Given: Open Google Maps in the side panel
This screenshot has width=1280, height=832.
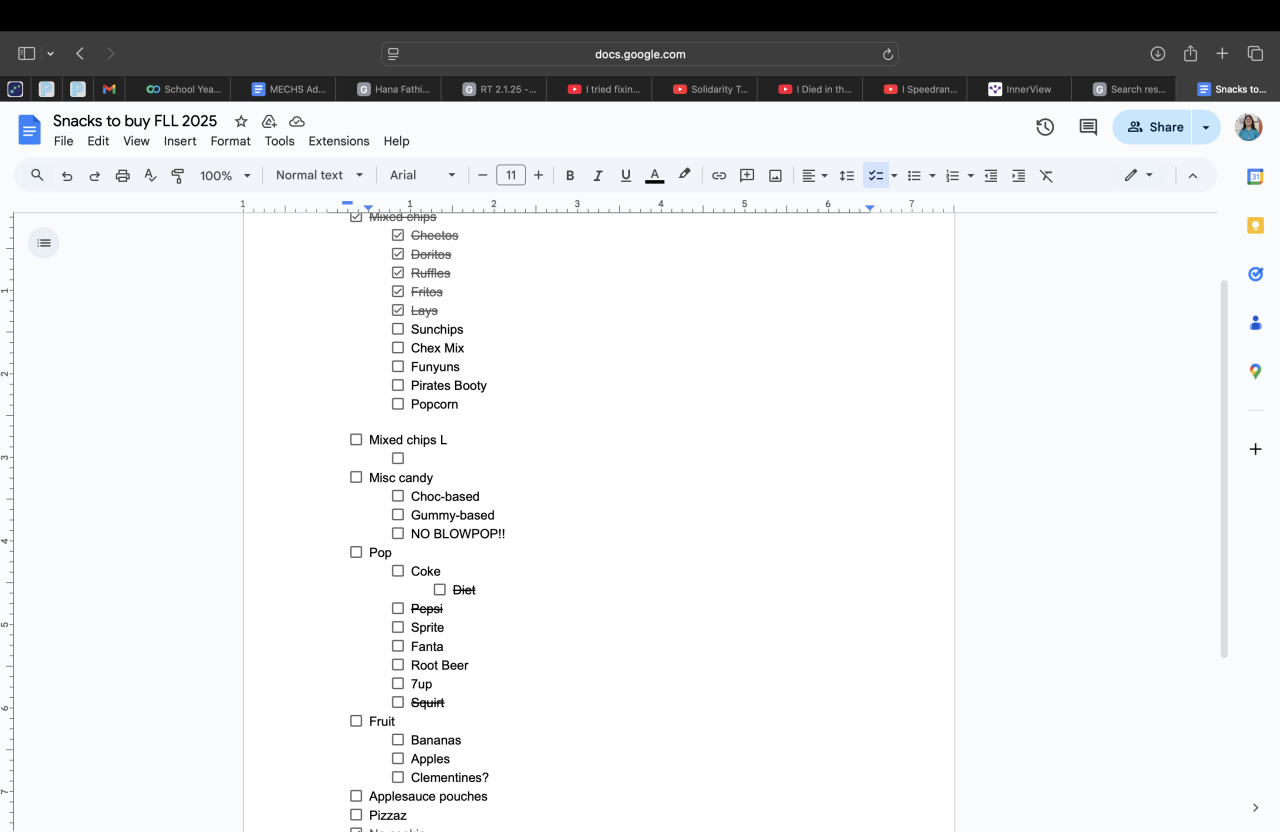Looking at the screenshot, I should (x=1255, y=372).
